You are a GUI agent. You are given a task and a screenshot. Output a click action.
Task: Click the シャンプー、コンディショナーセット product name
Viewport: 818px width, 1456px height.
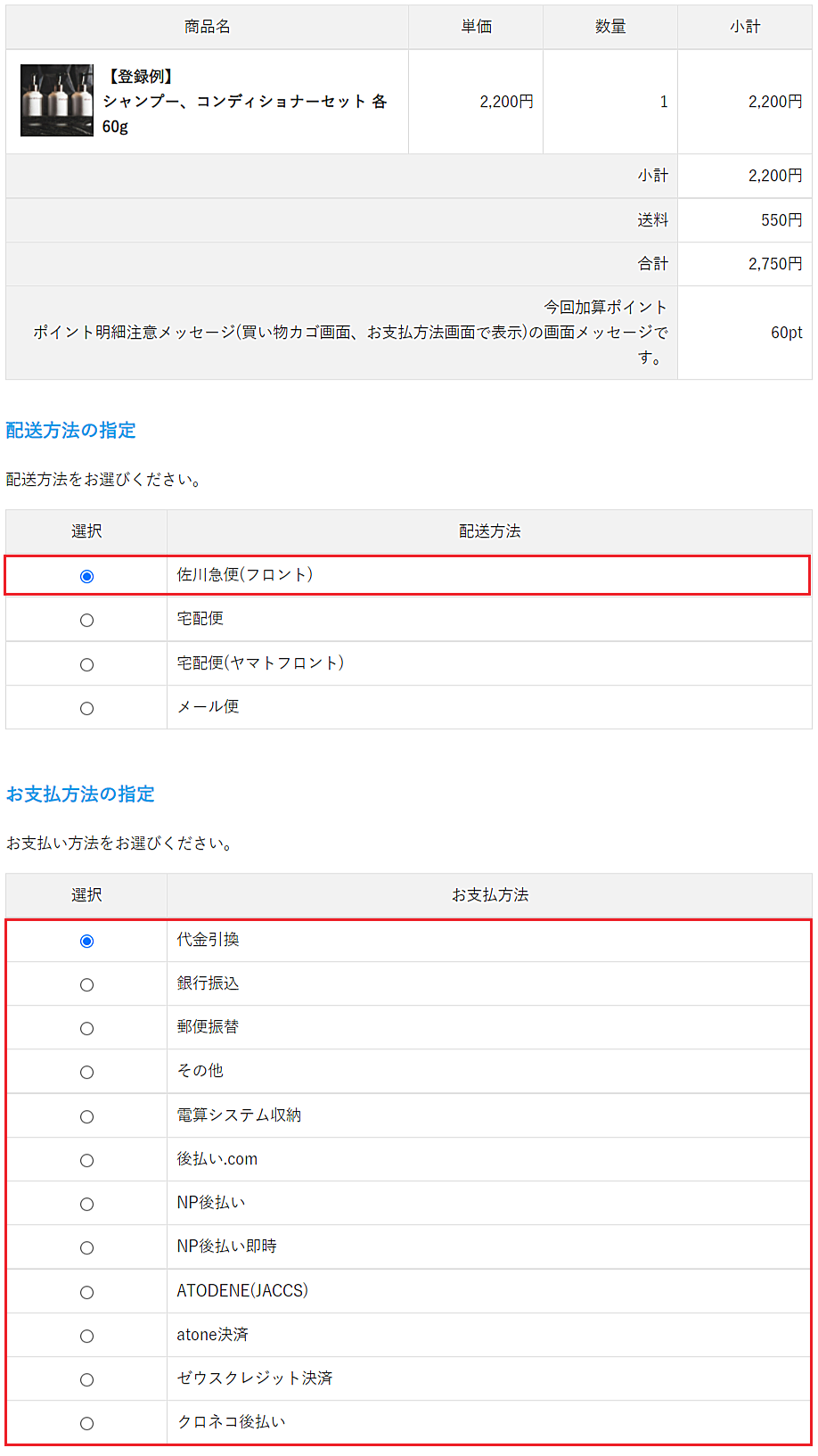tap(244, 102)
